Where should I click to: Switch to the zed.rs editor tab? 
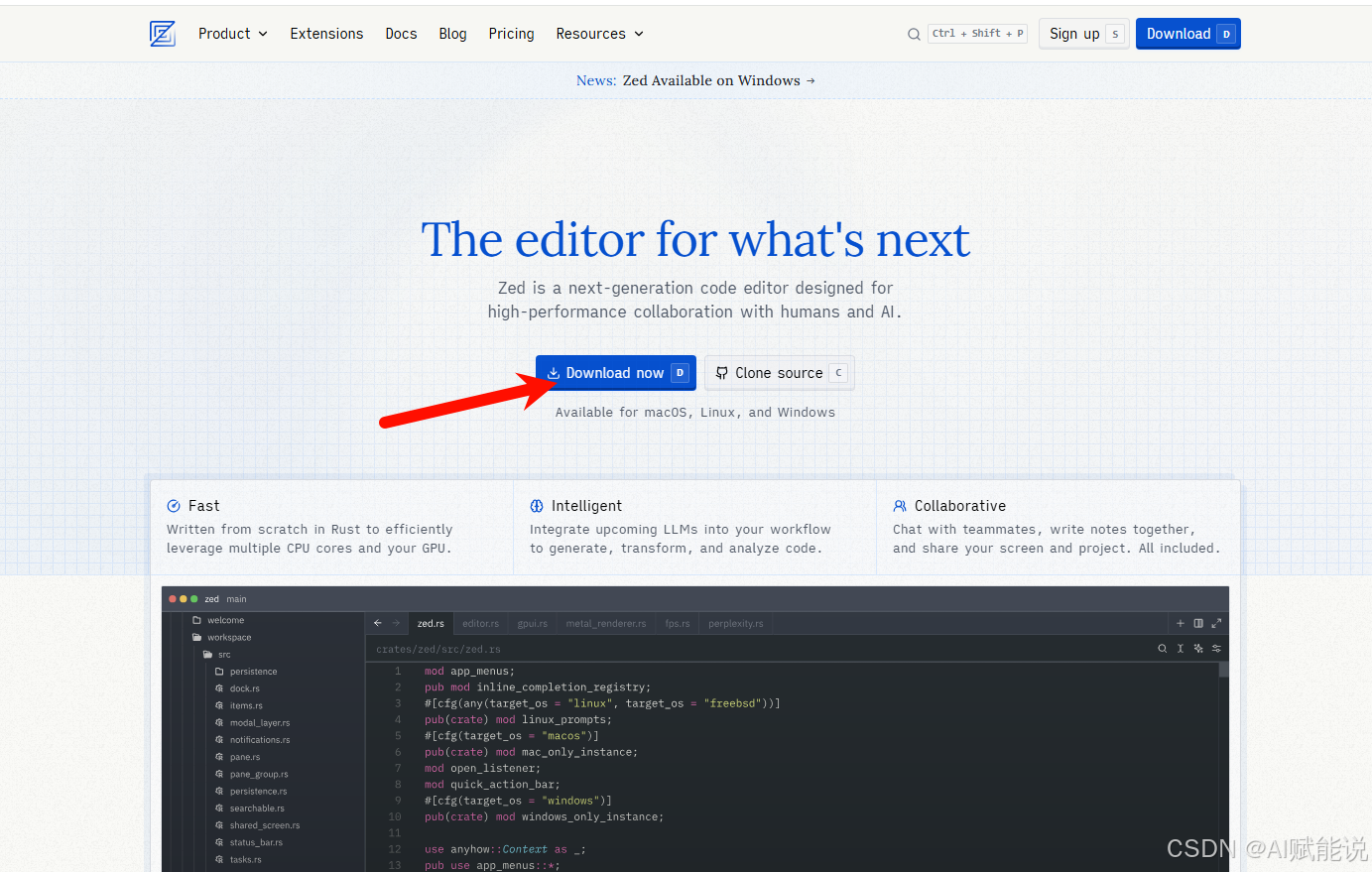tap(431, 624)
